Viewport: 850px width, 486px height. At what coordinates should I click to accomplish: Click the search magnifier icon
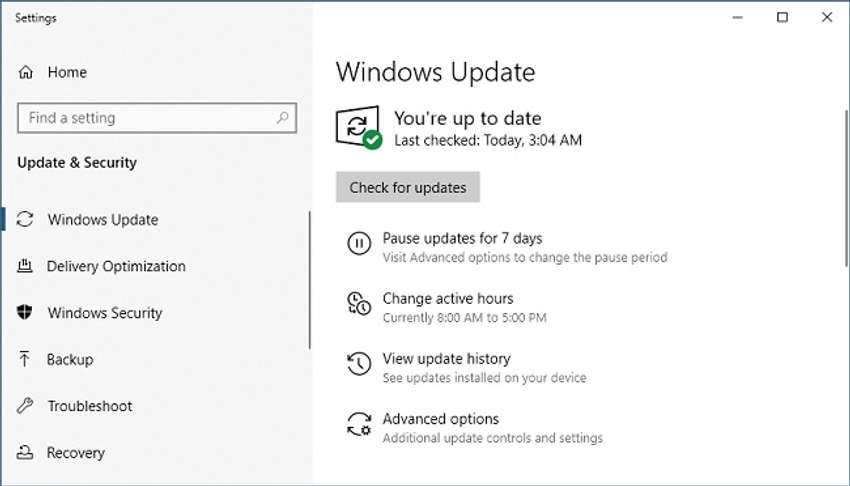(x=282, y=118)
